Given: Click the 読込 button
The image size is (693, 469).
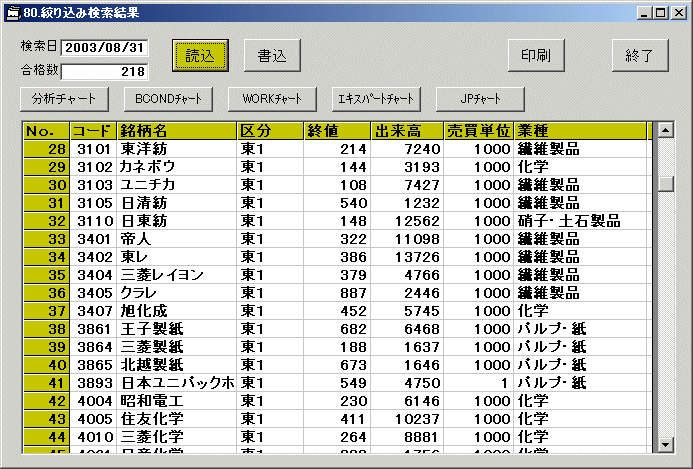Looking at the screenshot, I should coord(200,56).
